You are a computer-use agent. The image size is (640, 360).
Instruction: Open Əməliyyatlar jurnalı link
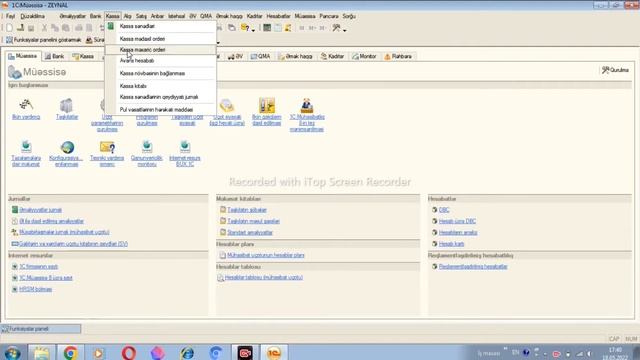pos(40,210)
